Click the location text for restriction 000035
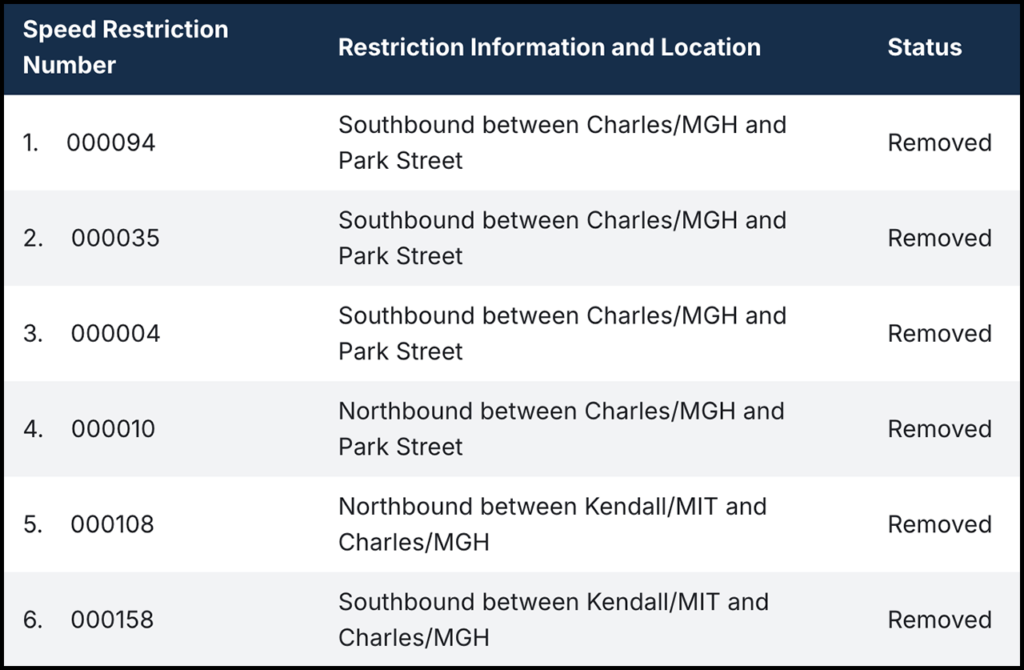The height and width of the screenshot is (670, 1024). click(x=561, y=238)
